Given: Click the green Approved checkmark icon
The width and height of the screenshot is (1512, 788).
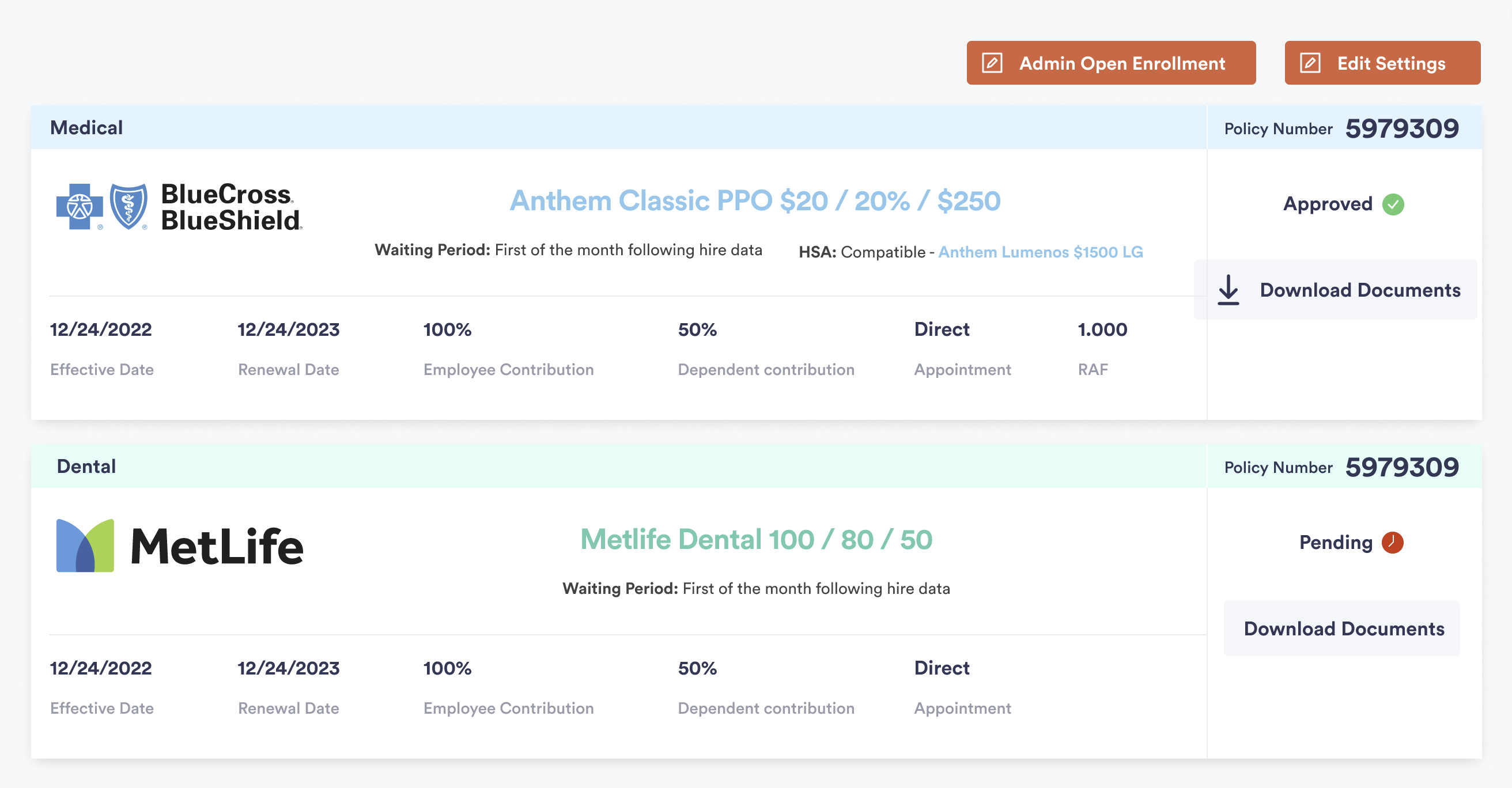Looking at the screenshot, I should [x=1393, y=204].
